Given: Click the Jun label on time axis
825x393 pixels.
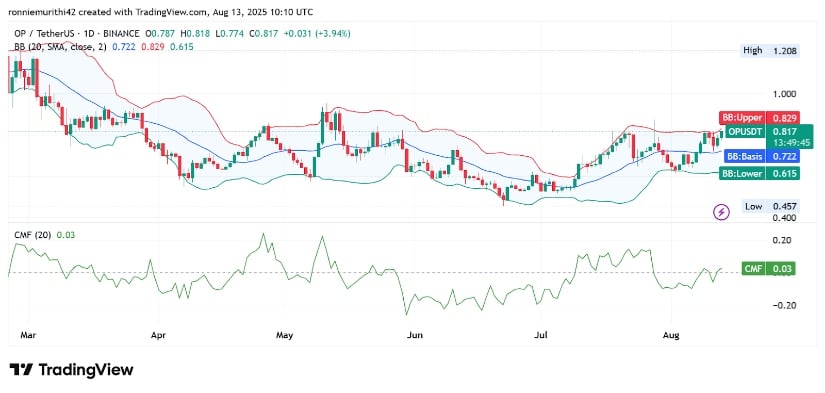Looking at the screenshot, I should tap(415, 335).
